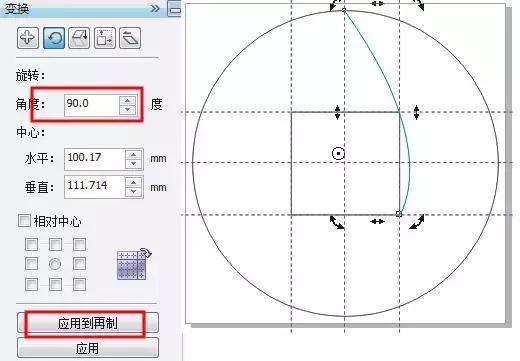Image resolution: width=520 pixels, height=361 pixels.
Task: Click the bottom horizontal skew handle
Action: [377, 221]
